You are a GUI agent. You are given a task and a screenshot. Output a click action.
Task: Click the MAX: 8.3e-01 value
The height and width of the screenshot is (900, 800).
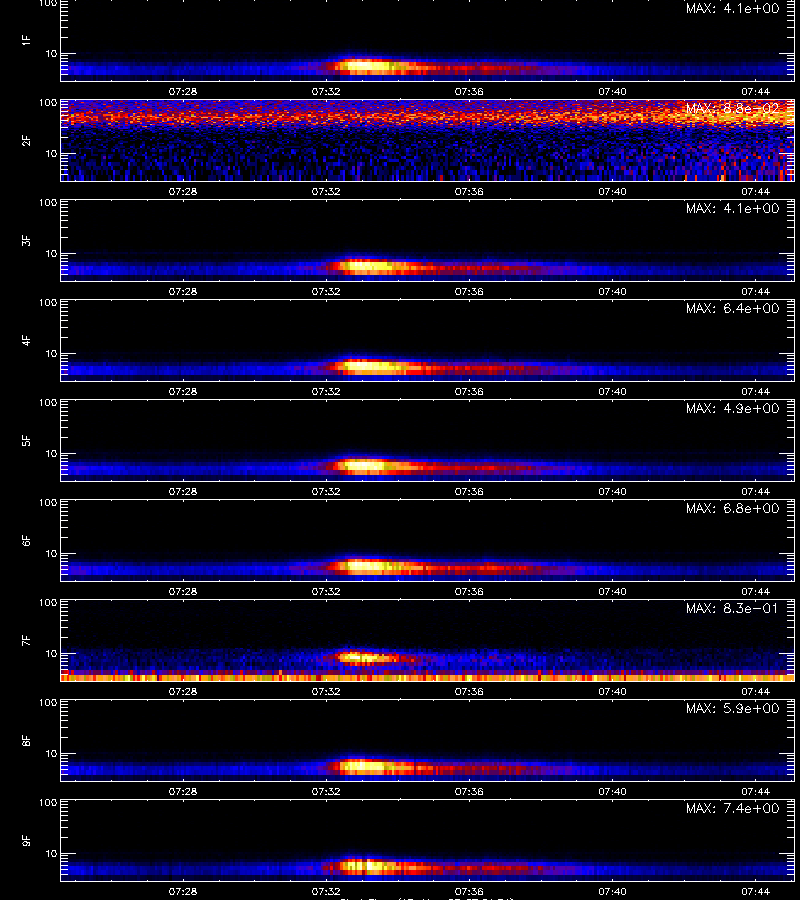click(x=732, y=608)
